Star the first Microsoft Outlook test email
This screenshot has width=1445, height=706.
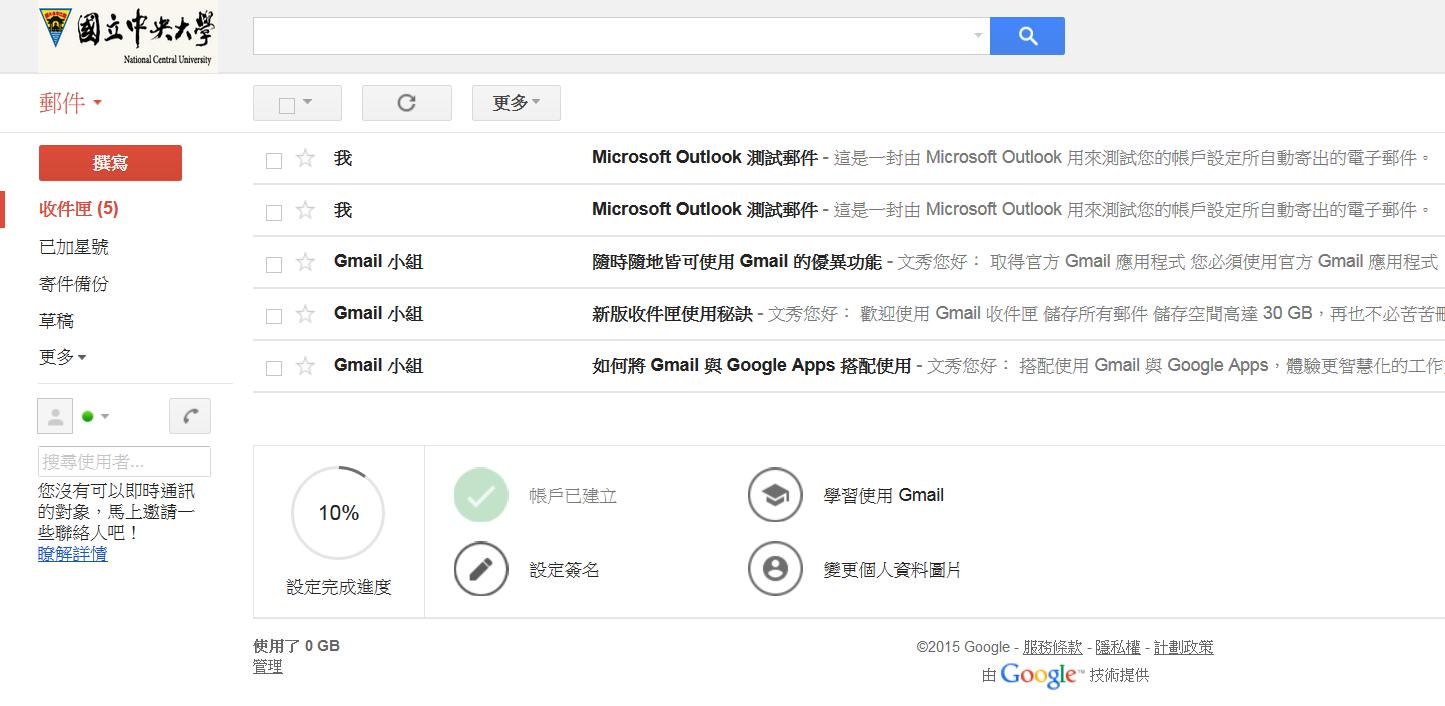[x=306, y=159]
